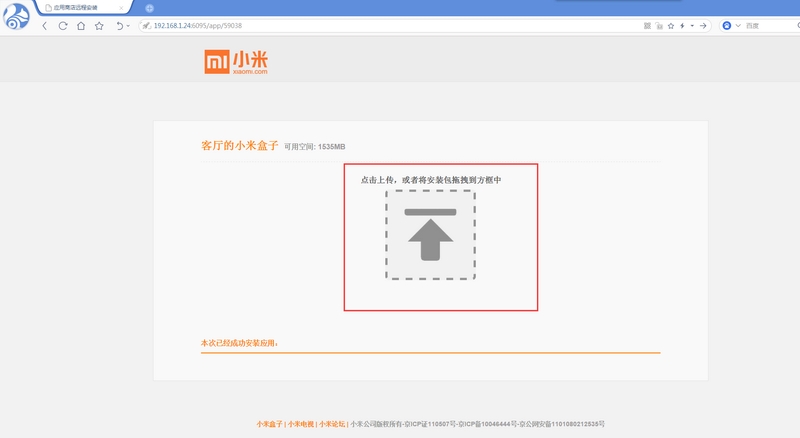Reload the current page
The height and width of the screenshot is (438, 800).
(x=63, y=26)
